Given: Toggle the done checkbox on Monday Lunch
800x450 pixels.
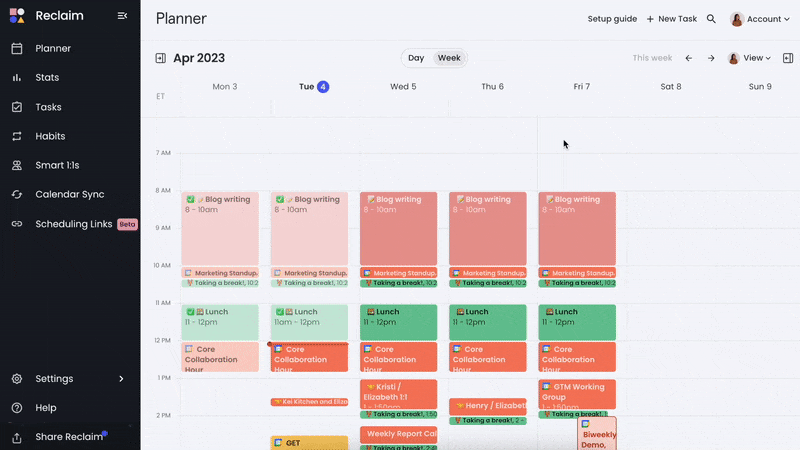Looking at the screenshot, I should pos(190,312).
